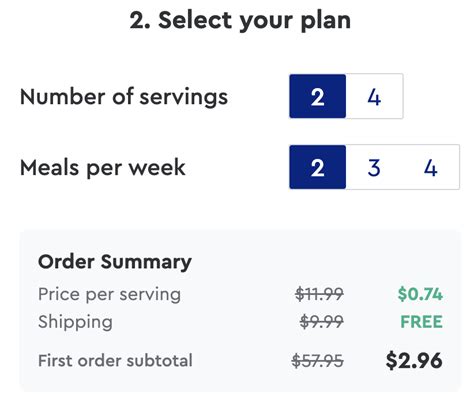Click the step number '2.' in the heading

click(x=140, y=20)
